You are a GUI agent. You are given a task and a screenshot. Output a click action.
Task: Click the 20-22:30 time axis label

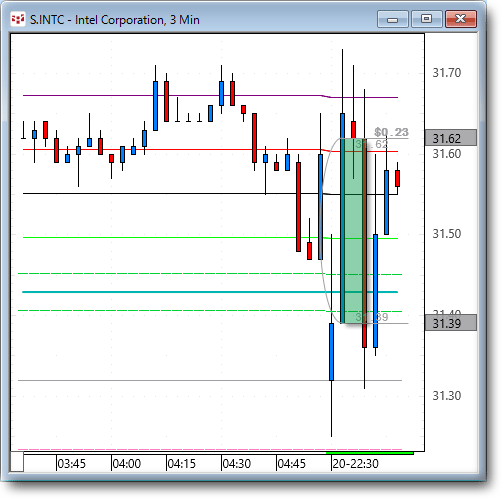(x=355, y=464)
